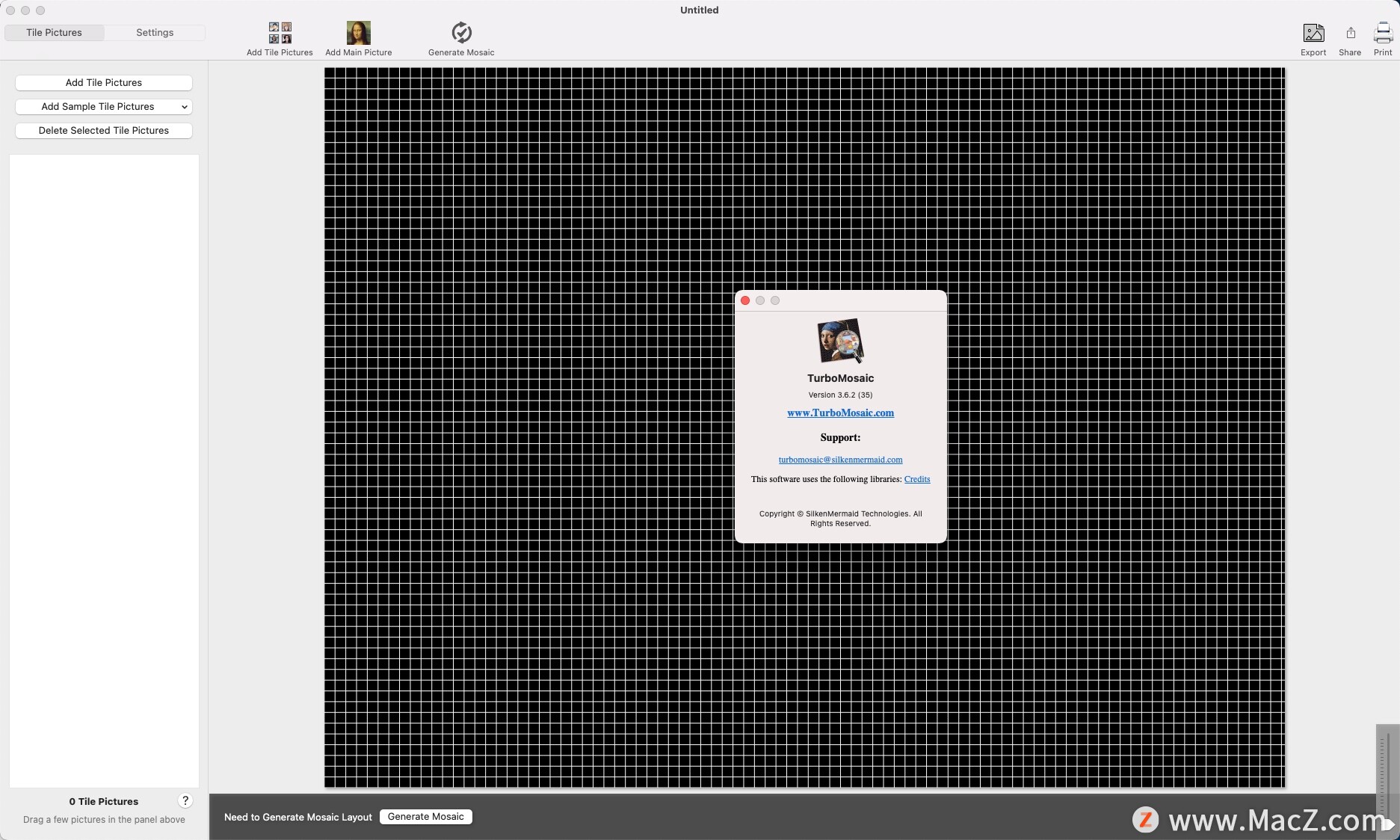The image size is (1400, 840).
Task: Open the Share toolbar icon
Action: click(x=1350, y=33)
